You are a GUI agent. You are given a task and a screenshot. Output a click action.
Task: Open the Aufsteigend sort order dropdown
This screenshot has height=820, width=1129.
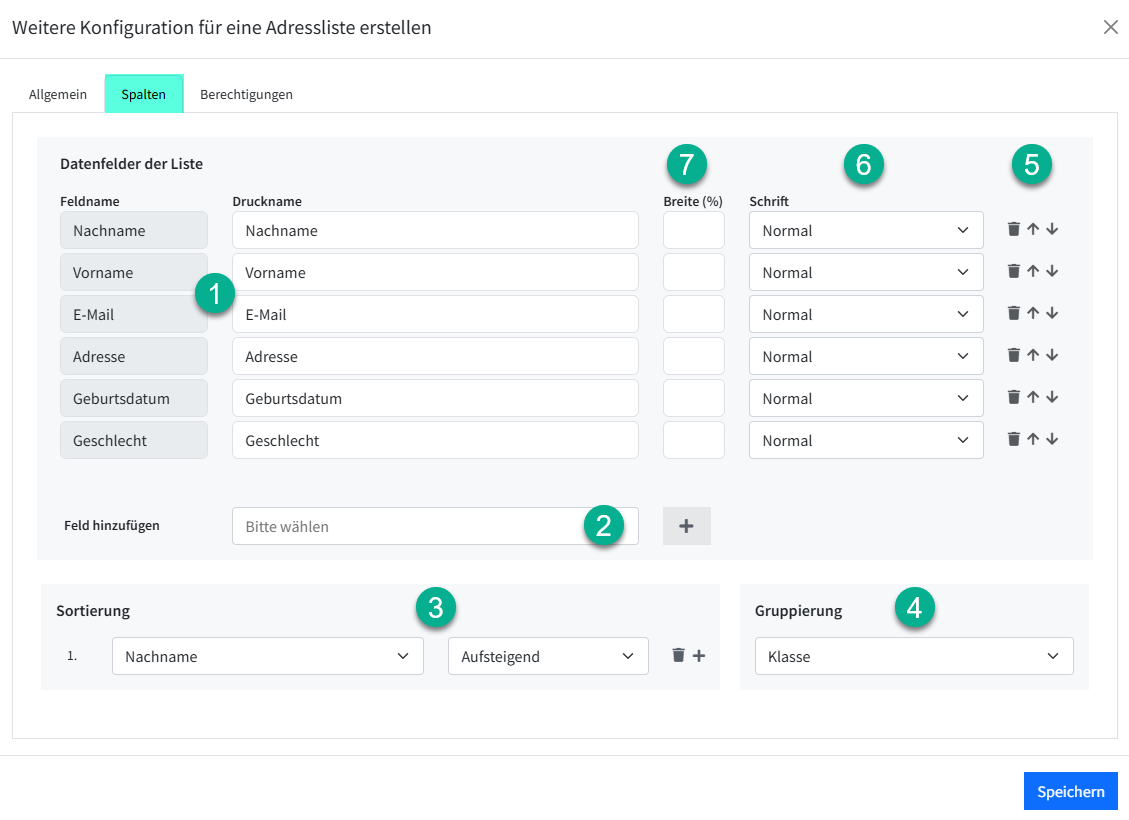coord(548,656)
